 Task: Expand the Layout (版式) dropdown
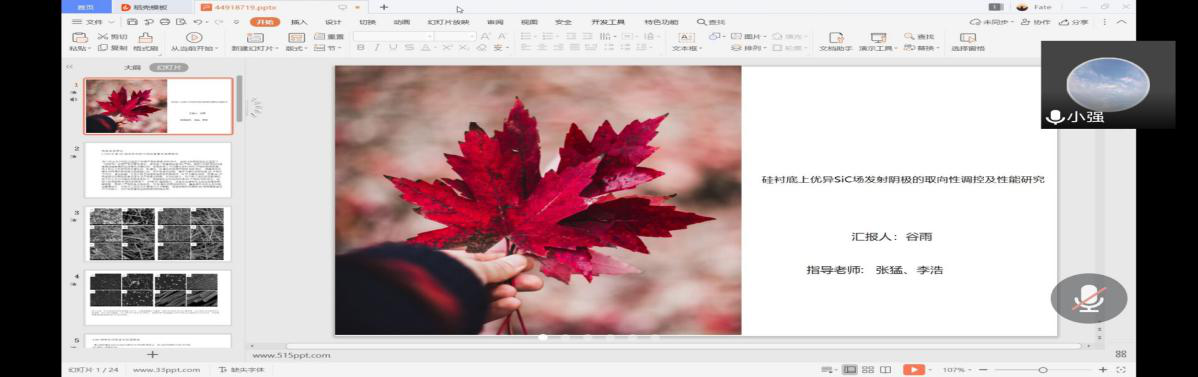(x=295, y=48)
